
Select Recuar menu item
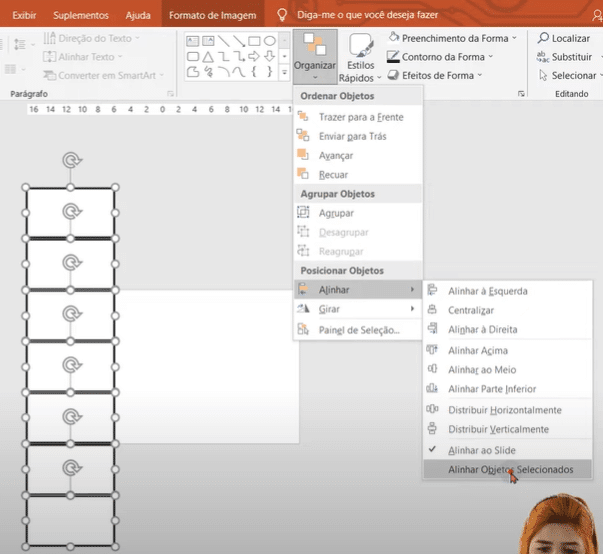(358, 175)
